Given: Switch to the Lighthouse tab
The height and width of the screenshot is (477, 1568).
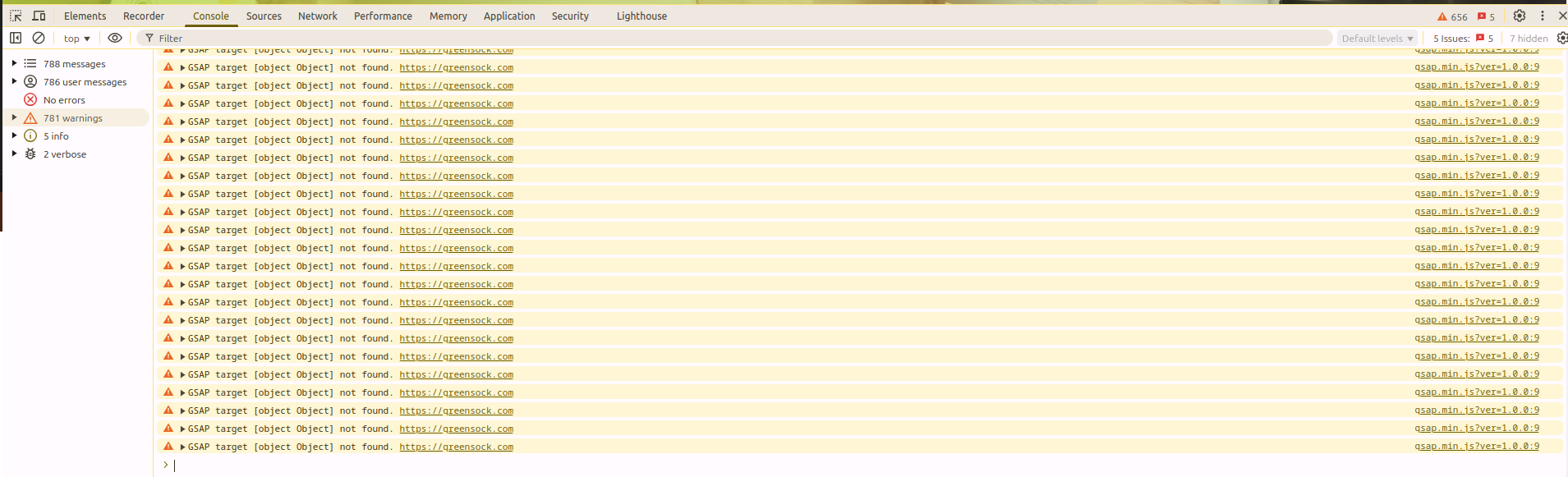Looking at the screenshot, I should point(641,16).
